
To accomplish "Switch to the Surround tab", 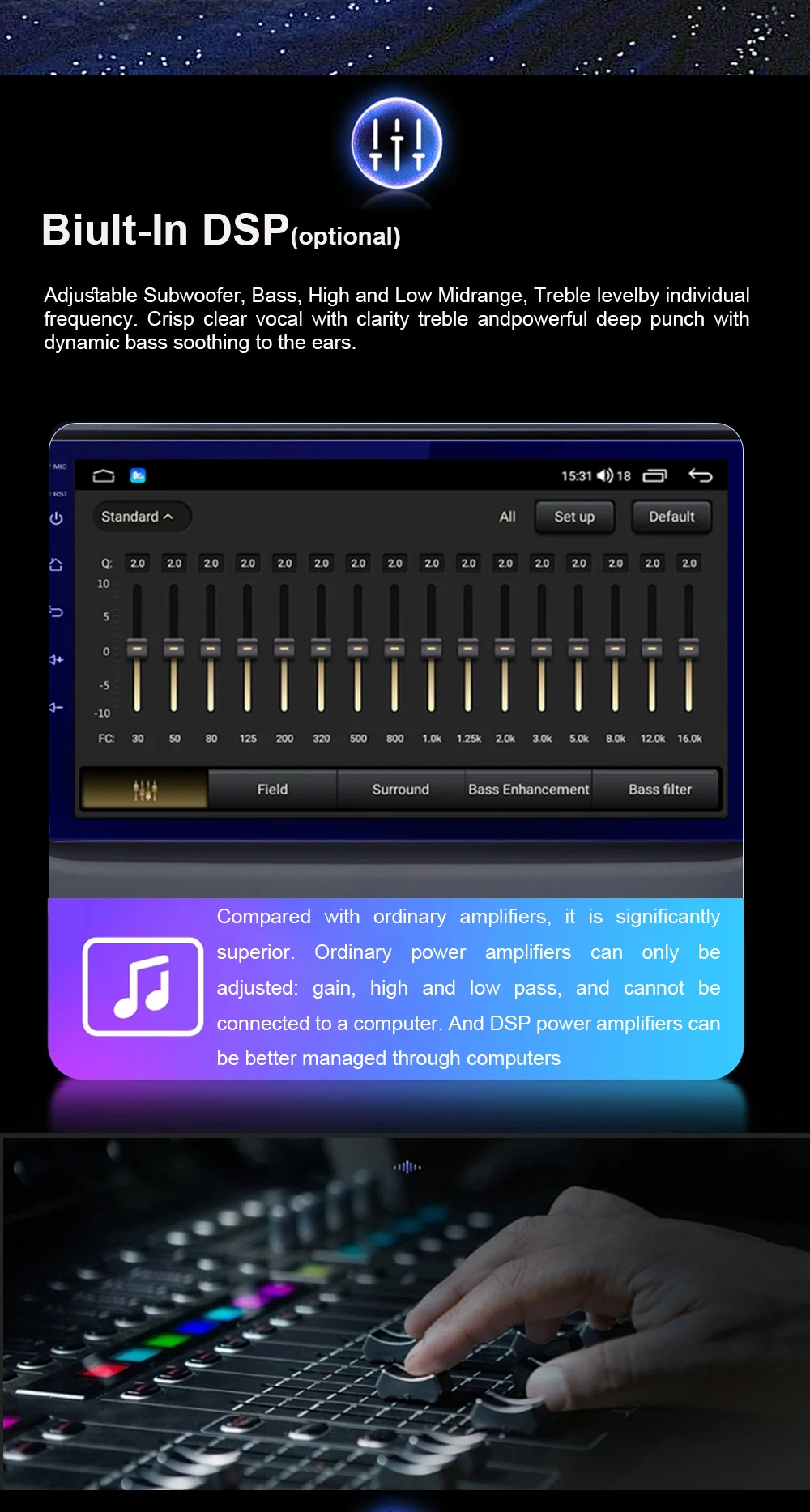I will [400, 789].
